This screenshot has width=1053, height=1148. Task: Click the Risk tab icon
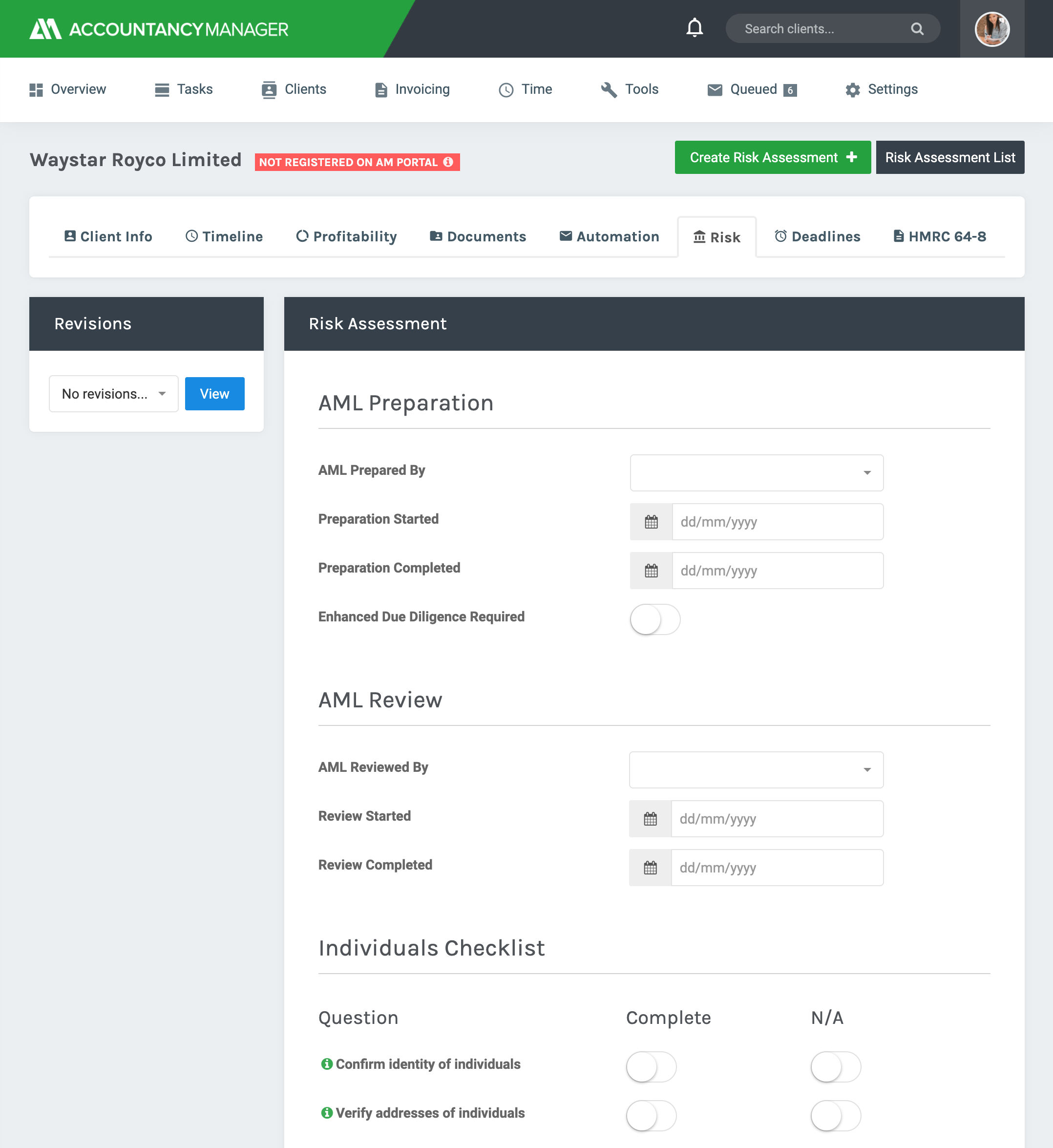tap(698, 236)
